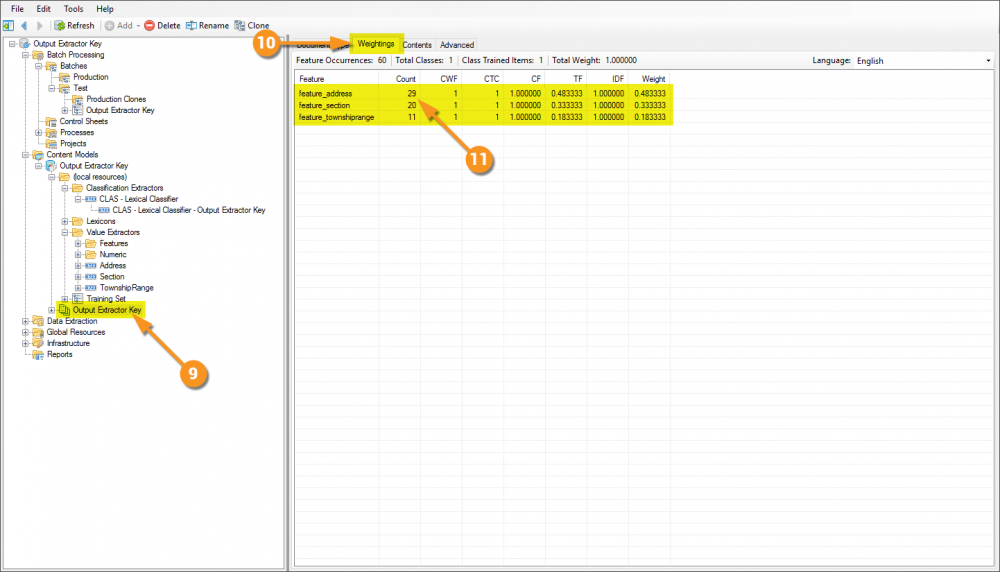Click the Global Resources folder icon
Screen dimensions: 1000x572
click(x=38, y=332)
